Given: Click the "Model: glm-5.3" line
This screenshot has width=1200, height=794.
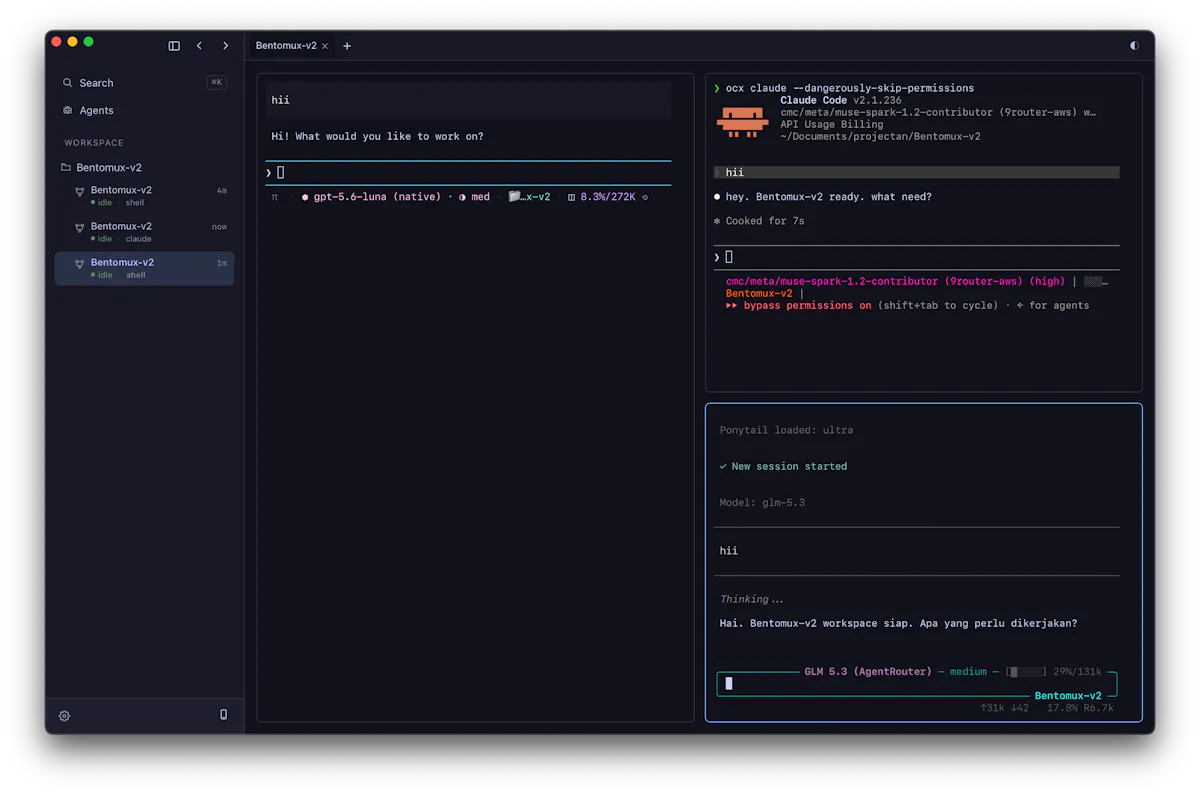Looking at the screenshot, I should tap(762, 503).
